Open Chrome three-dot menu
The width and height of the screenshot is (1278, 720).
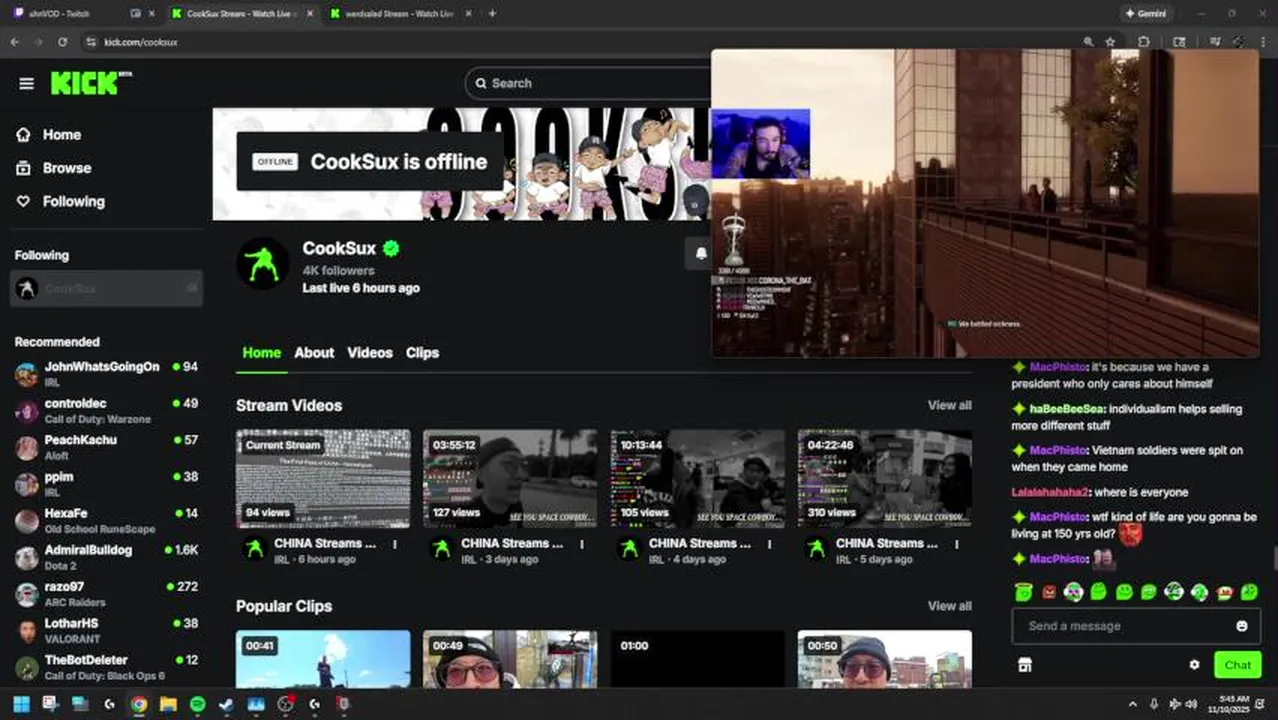[x=1266, y=42]
